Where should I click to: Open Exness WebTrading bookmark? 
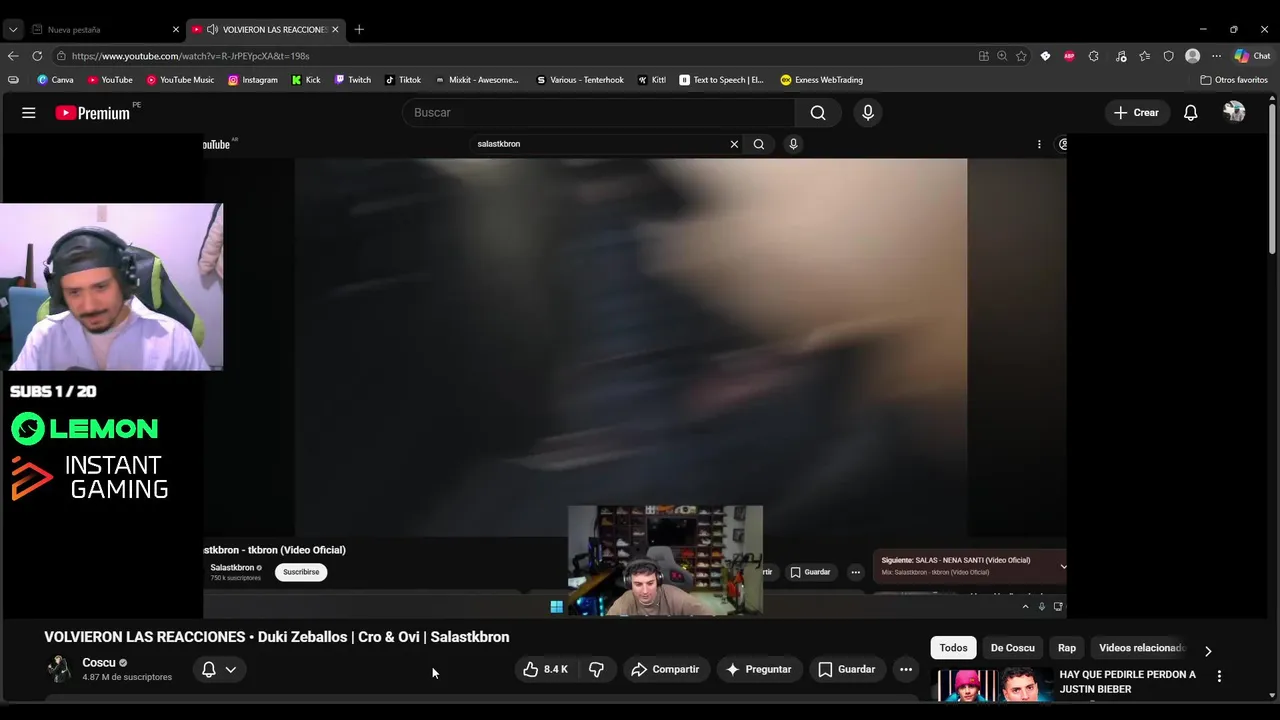pos(822,80)
